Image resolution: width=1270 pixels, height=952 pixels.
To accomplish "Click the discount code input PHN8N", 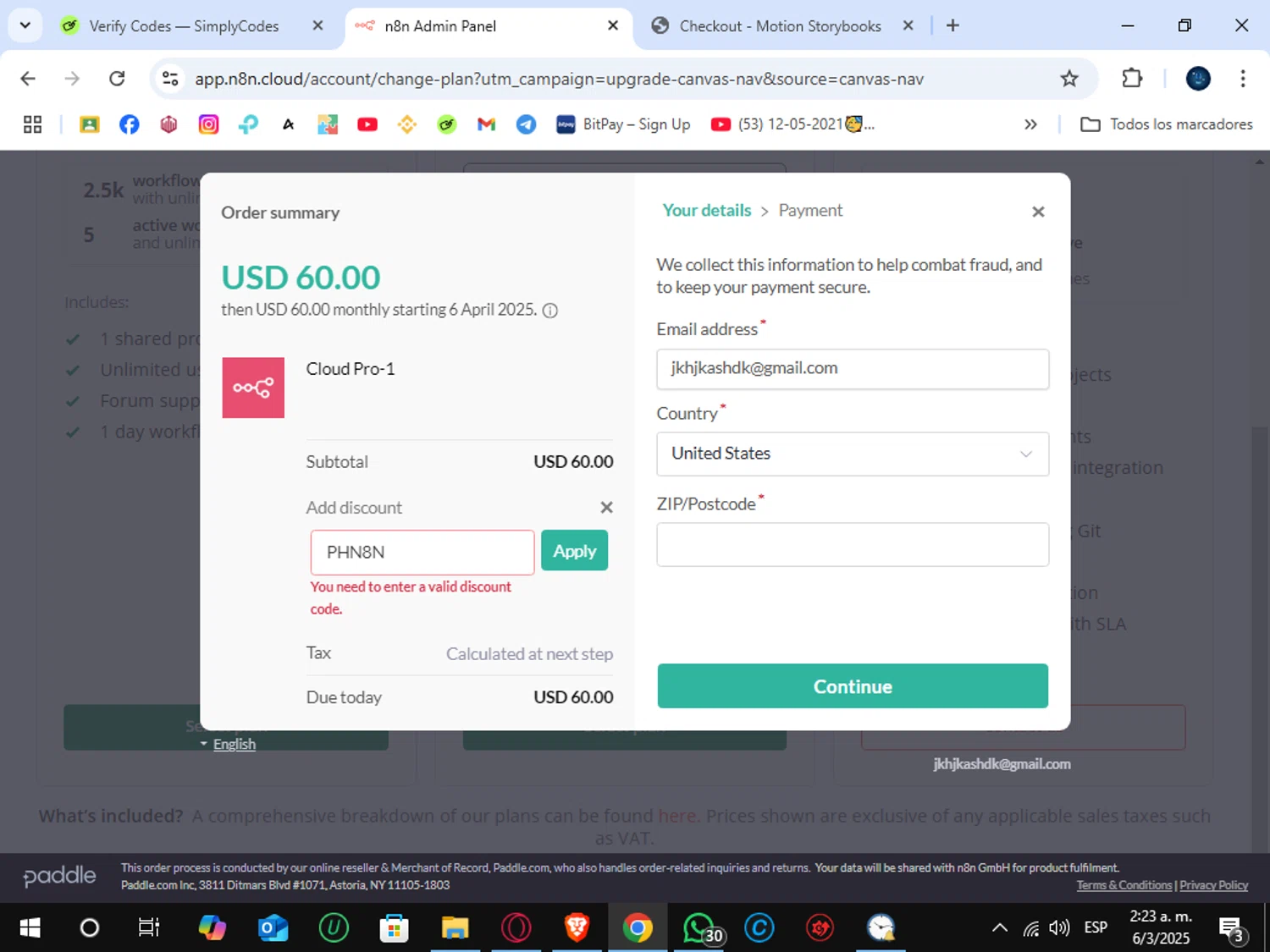I will (x=422, y=552).
